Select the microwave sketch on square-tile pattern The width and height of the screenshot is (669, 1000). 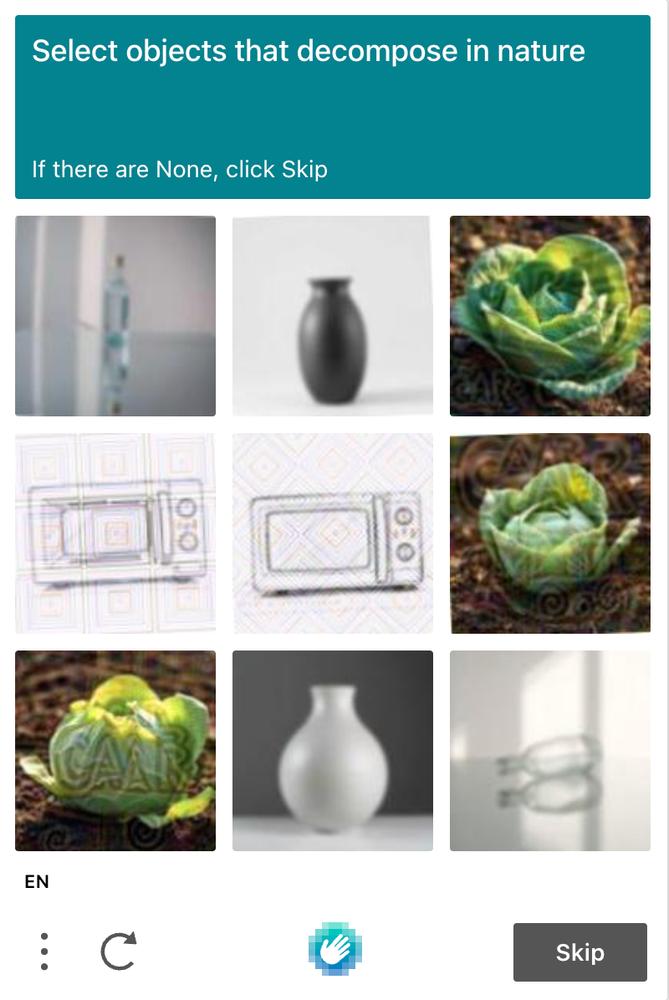click(x=115, y=533)
